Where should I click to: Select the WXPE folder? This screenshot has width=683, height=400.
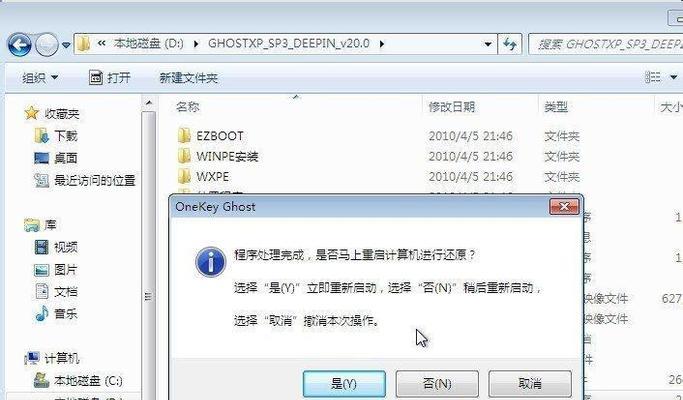click(203, 176)
